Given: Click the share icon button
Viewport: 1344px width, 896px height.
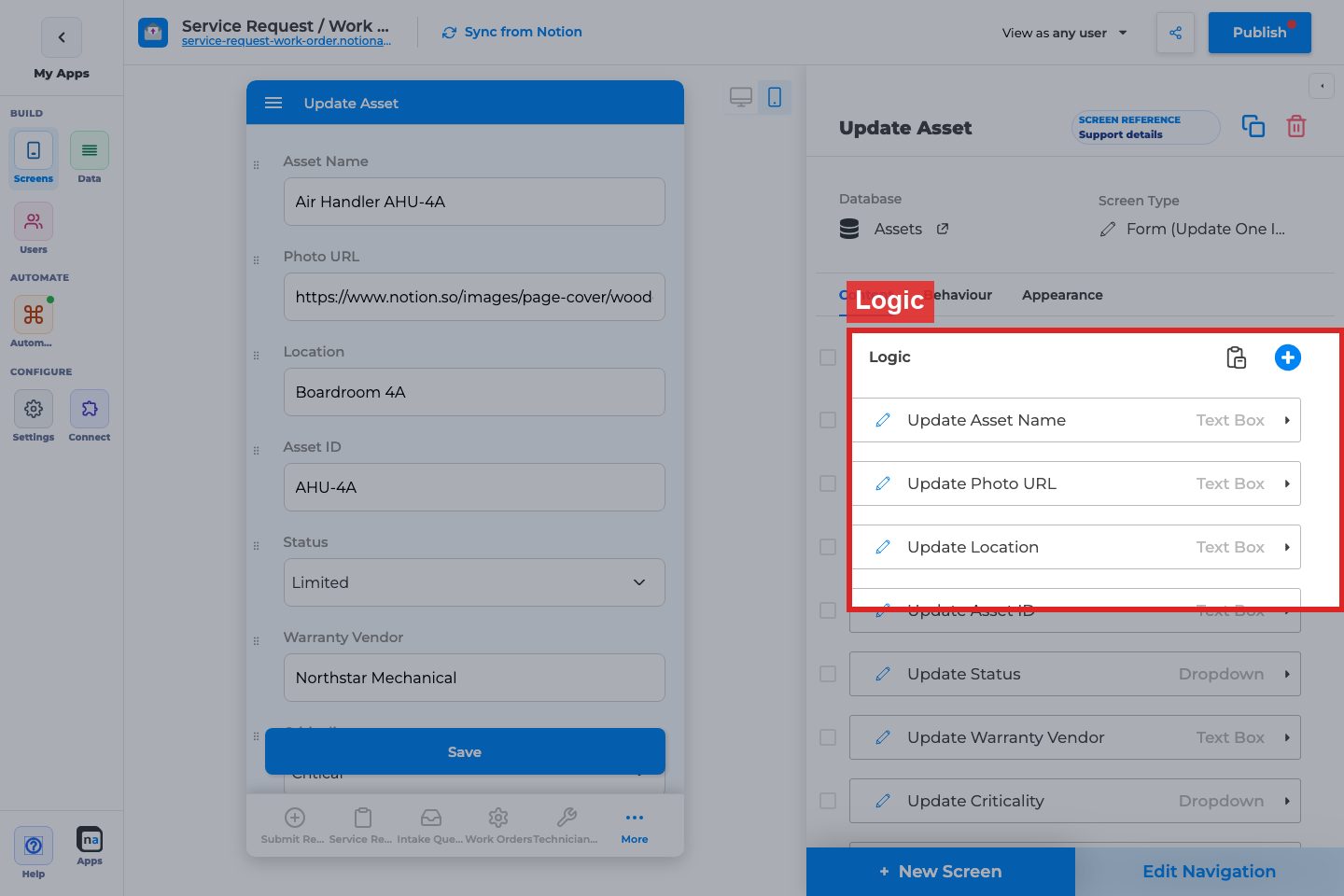Looking at the screenshot, I should click(x=1175, y=33).
